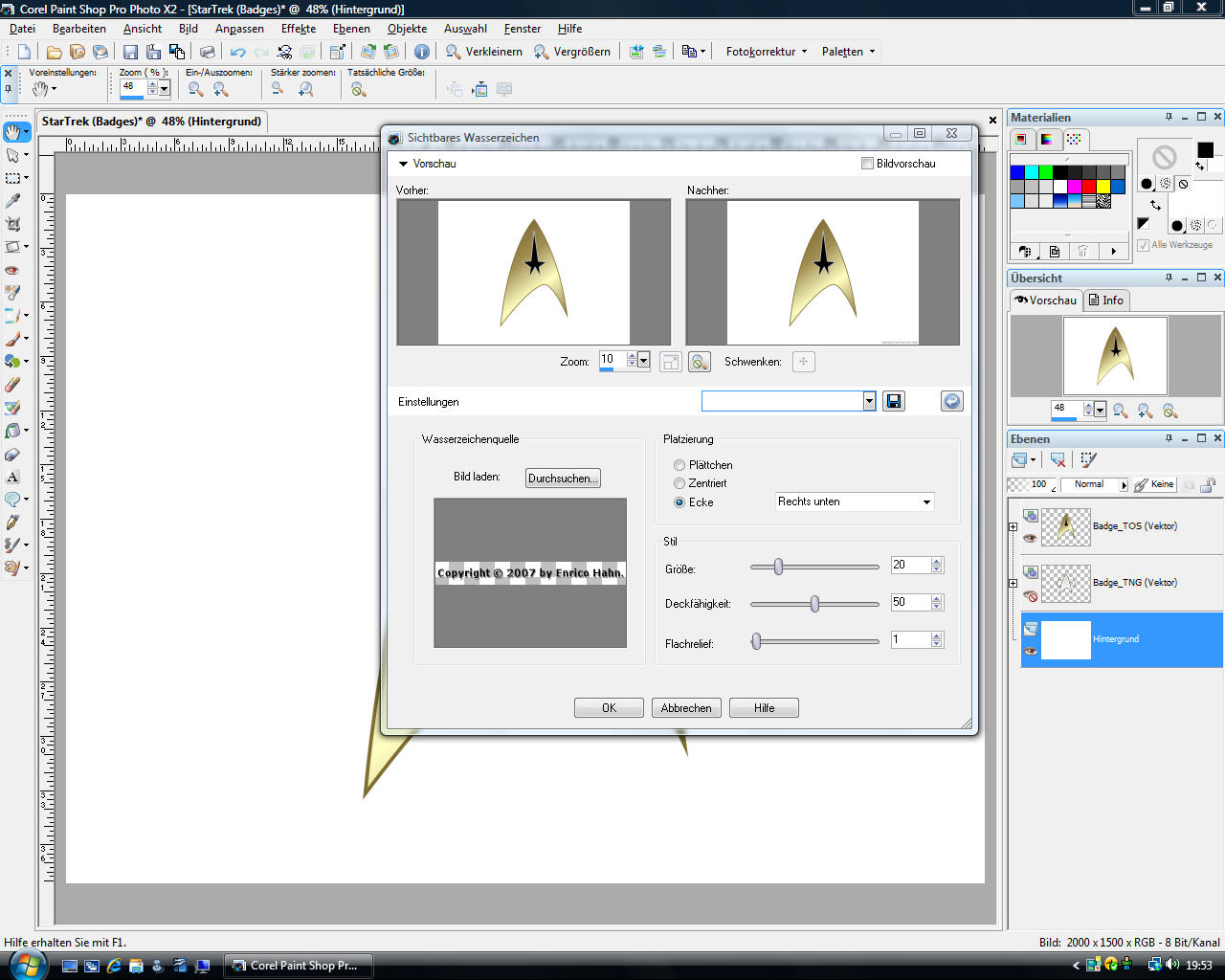Click the OK button
This screenshot has width=1225, height=980.
coord(609,708)
